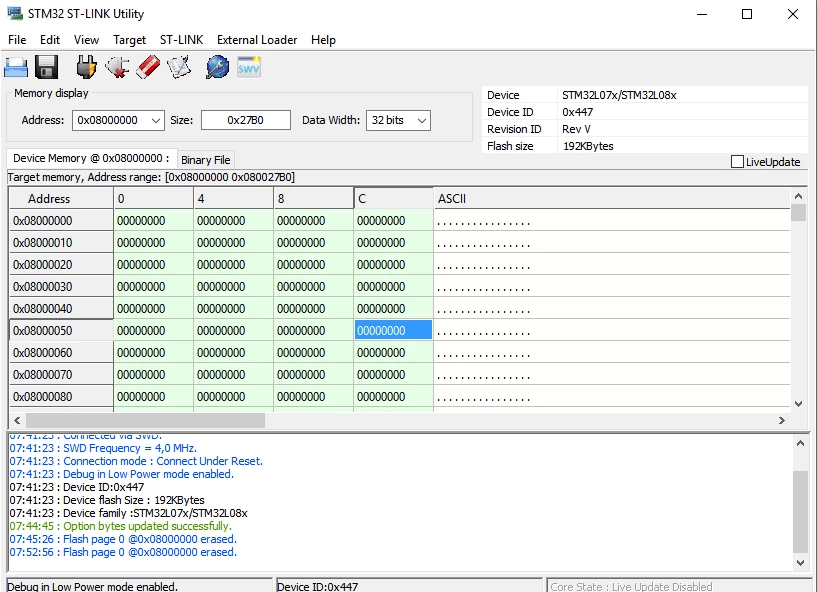Viewport: 818px width, 592px height.
Task: Click address row 0x08000070
Action: [x=61, y=374]
